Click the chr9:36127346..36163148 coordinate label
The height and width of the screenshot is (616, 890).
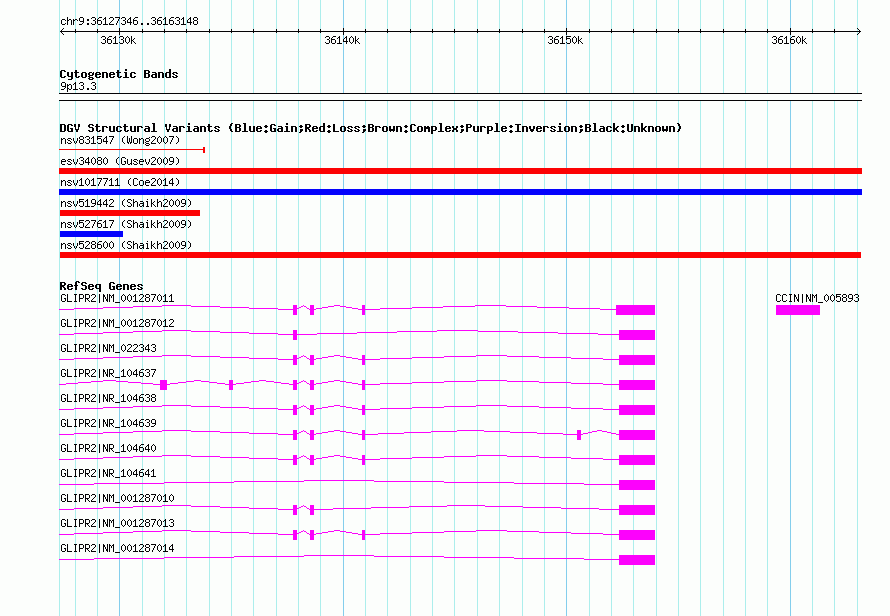129,22
